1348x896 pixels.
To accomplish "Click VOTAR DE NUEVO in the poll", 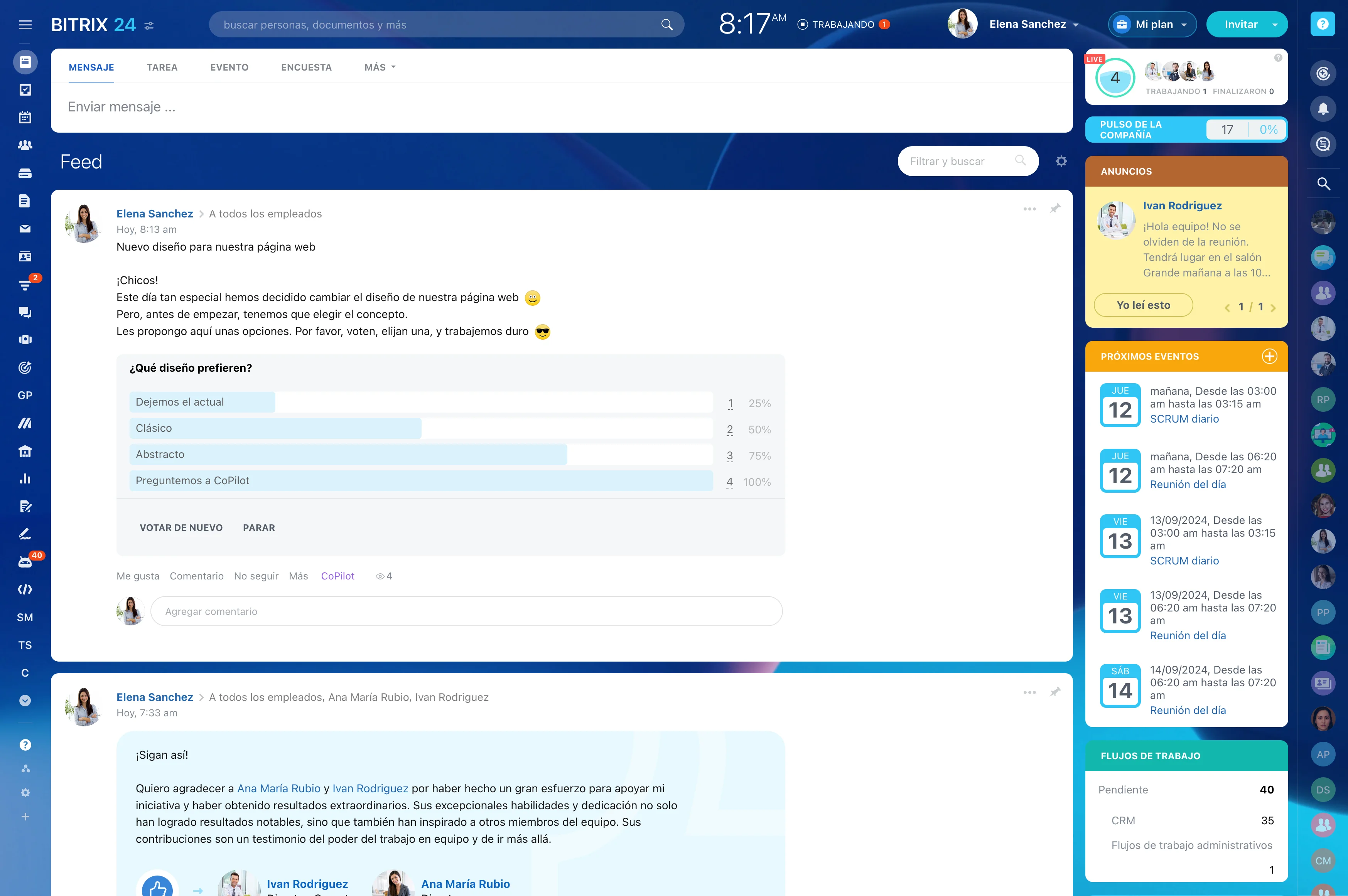I will (x=181, y=527).
